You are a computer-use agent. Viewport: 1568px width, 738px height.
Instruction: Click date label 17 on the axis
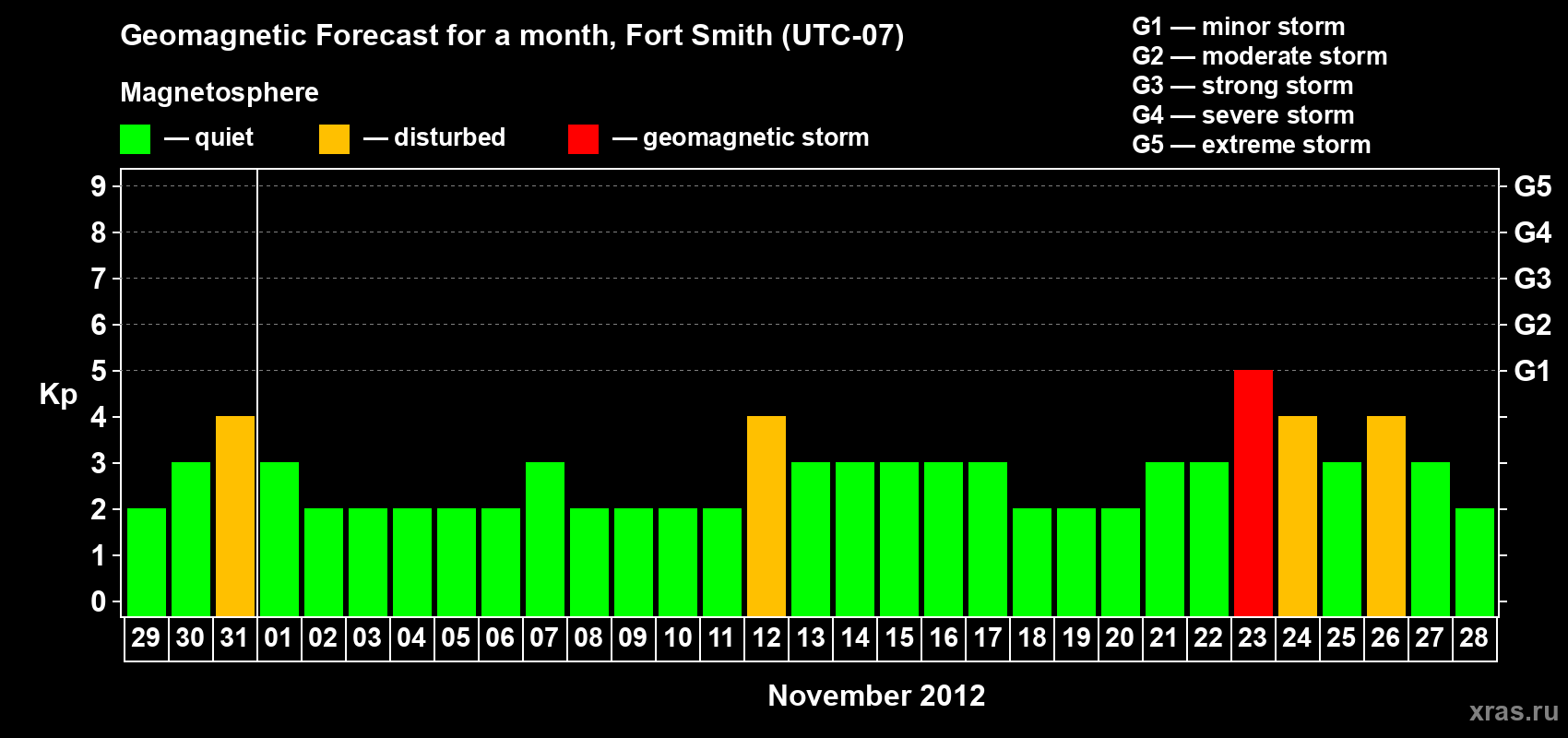coord(988,638)
